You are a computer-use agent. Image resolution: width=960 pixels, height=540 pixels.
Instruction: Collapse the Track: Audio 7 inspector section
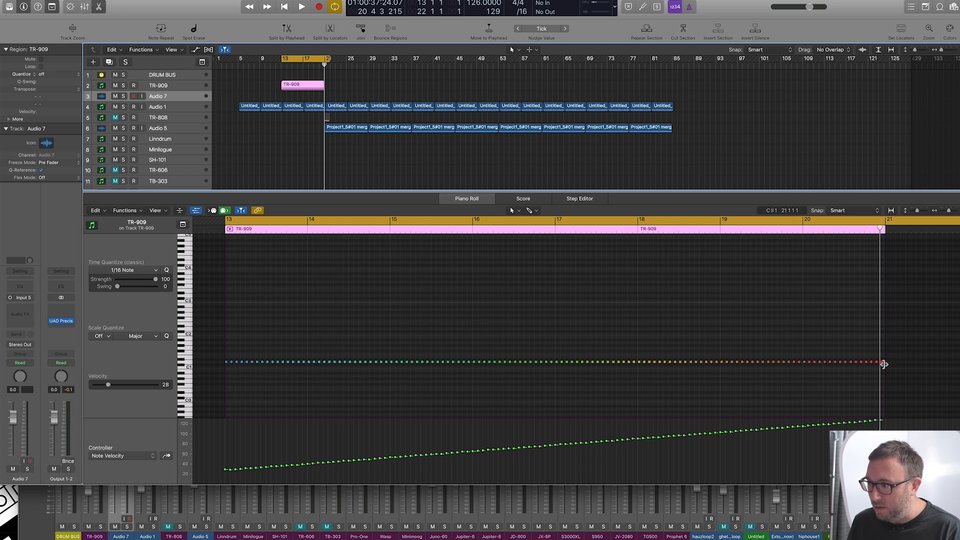[x=6, y=129]
